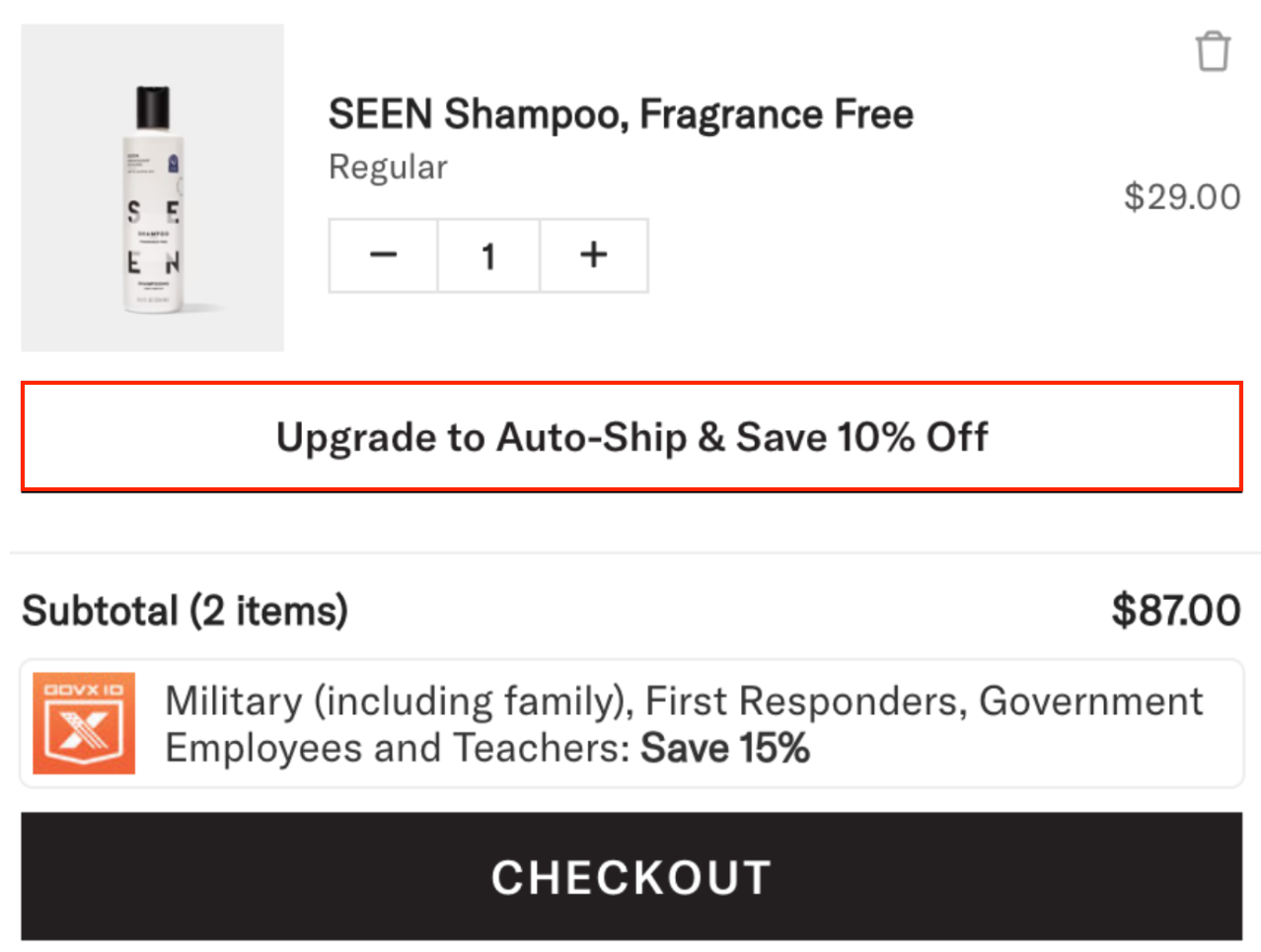The height and width of the screenshot is (952, 1261).
Task: Click the orange GovX ID logo
Action: [84, 723]
